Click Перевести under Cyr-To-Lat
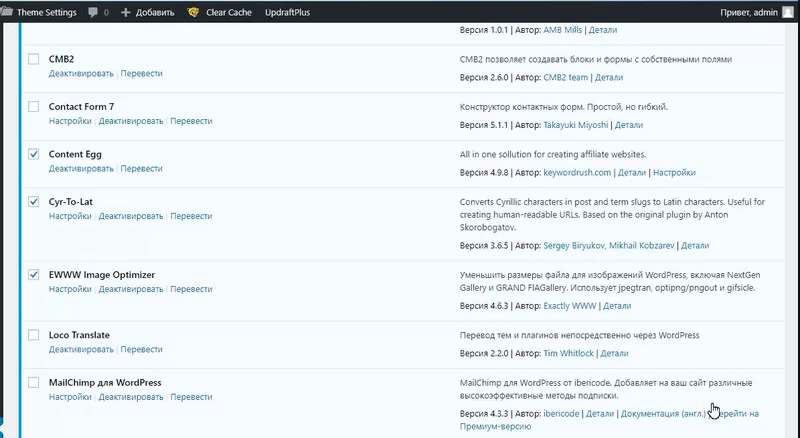The height and width of the screenshot is (438, 800). tap(191, 216)
